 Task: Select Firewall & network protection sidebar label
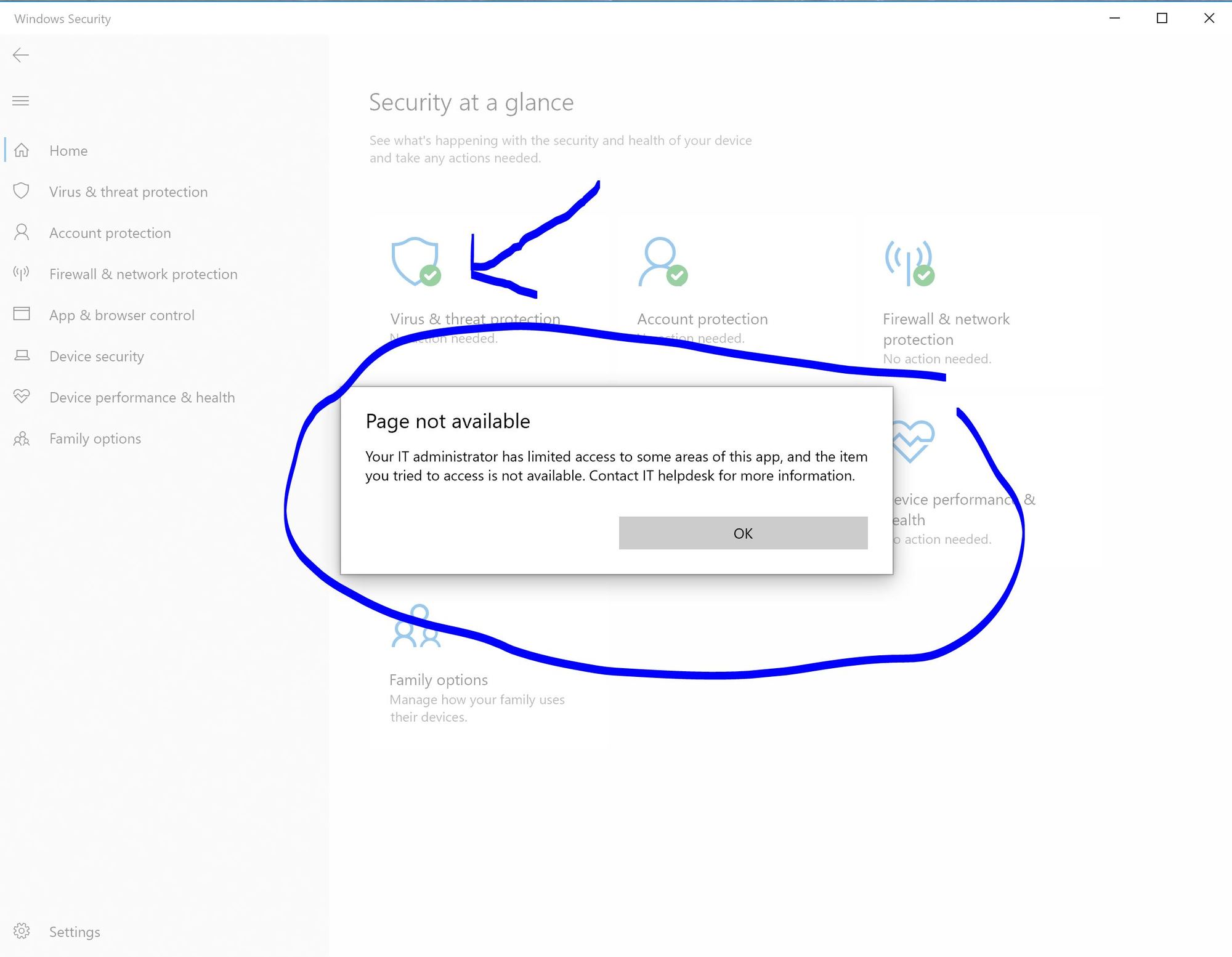click(x=144, y=274)
